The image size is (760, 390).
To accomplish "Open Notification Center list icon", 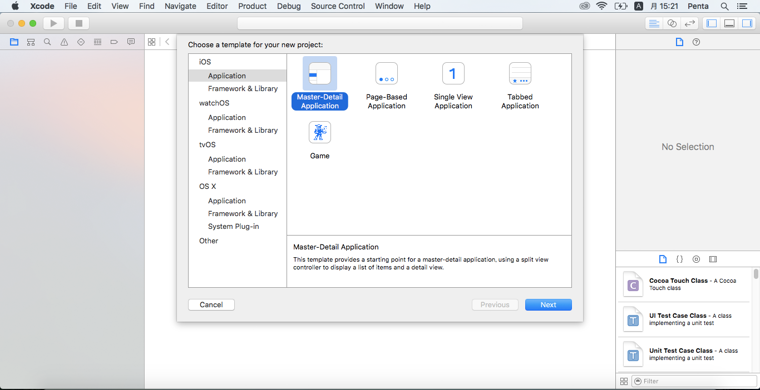I will 742,6.
